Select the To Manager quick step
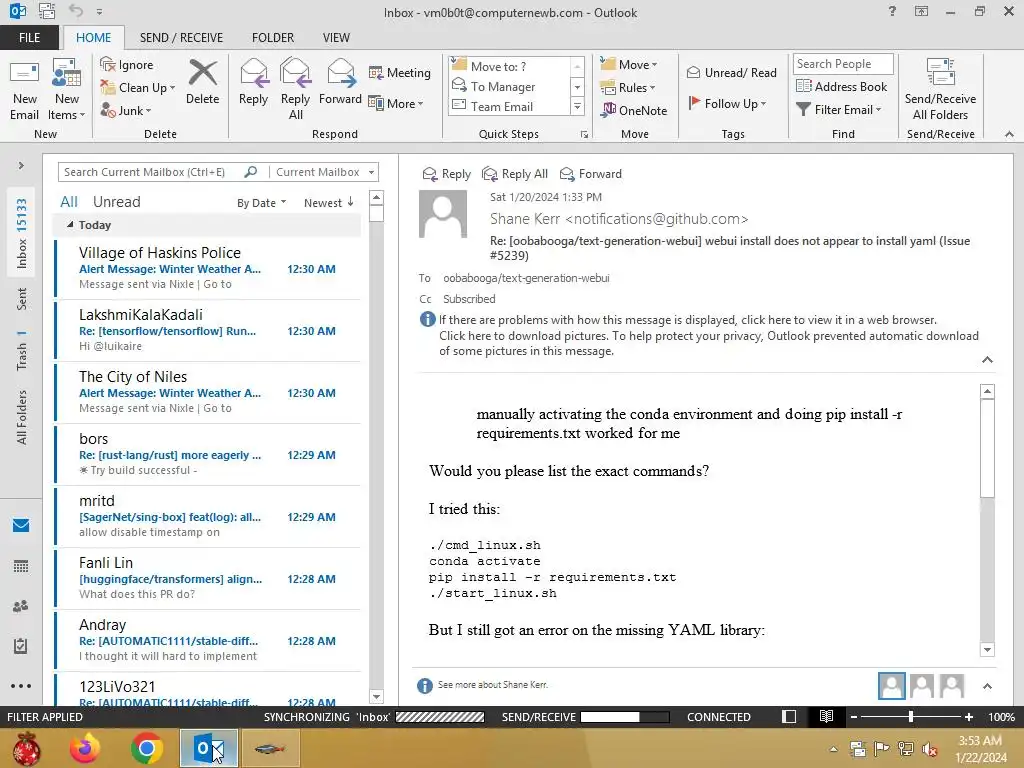Viewport: 1024px width, 768px height. (x=509, y=86)
